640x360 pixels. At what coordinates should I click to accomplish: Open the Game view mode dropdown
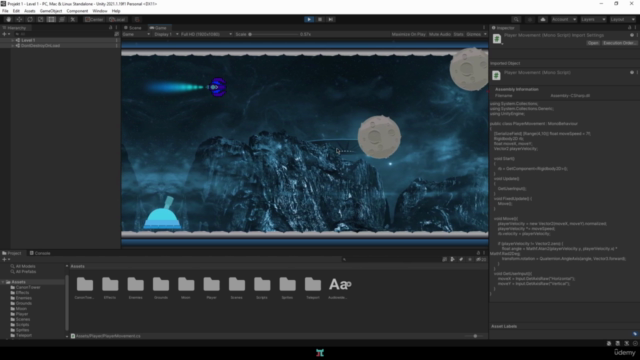tap(136, 34)
